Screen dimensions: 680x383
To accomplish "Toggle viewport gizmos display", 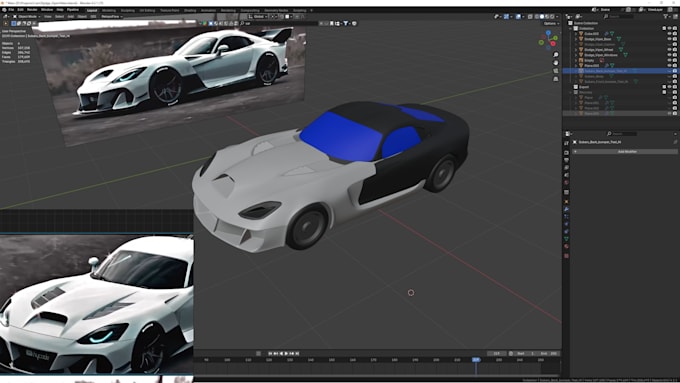I will [x=506, y=16].
